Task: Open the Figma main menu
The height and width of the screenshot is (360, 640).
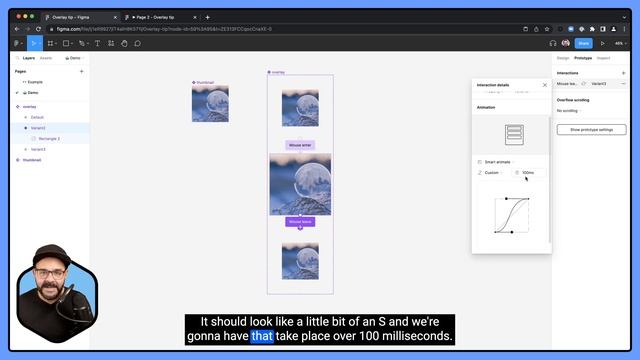Action: (x=18, y=43)
